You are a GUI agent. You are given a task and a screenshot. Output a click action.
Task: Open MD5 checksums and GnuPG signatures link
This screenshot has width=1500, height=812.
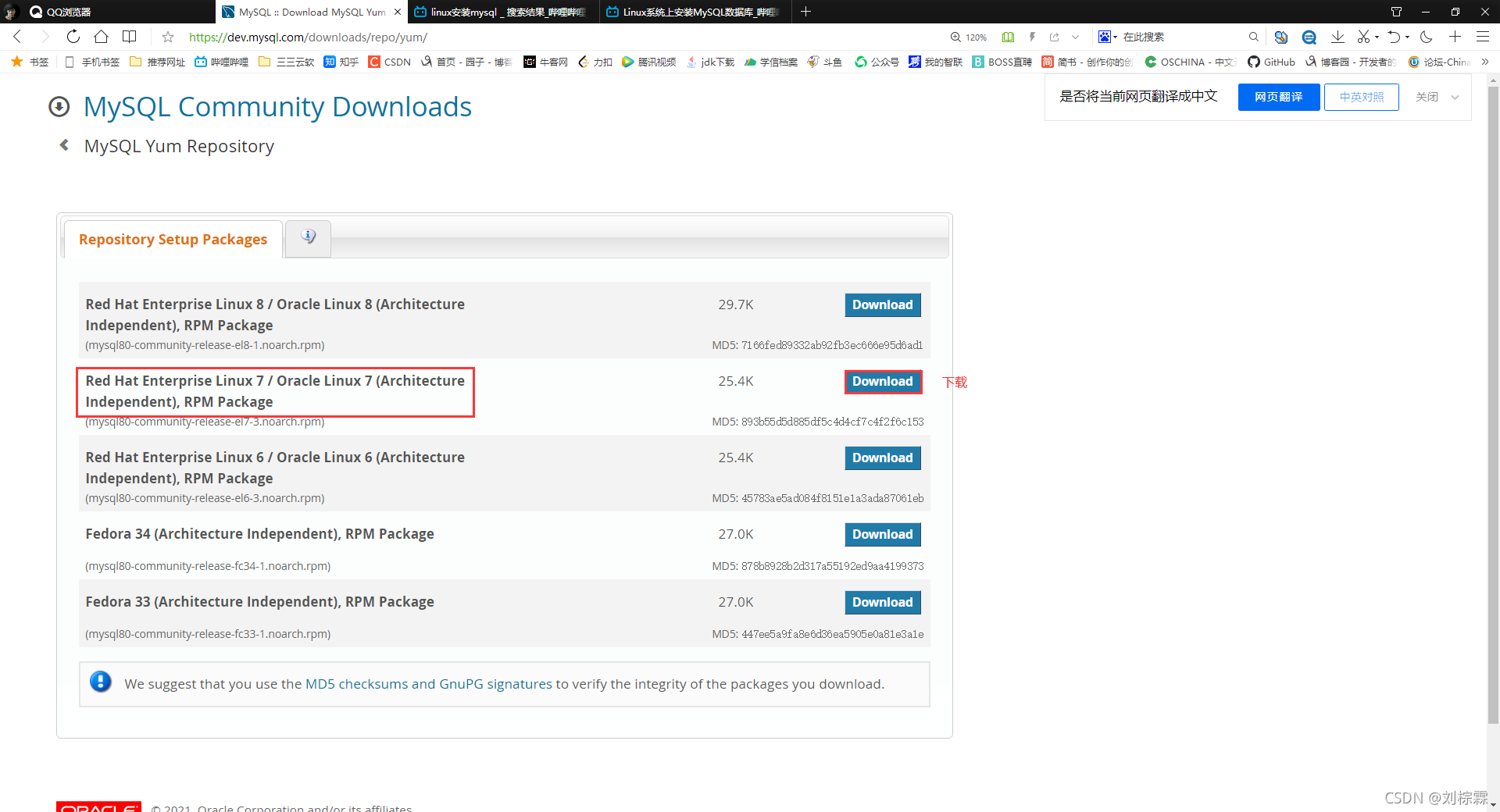(x=428, y=684)
